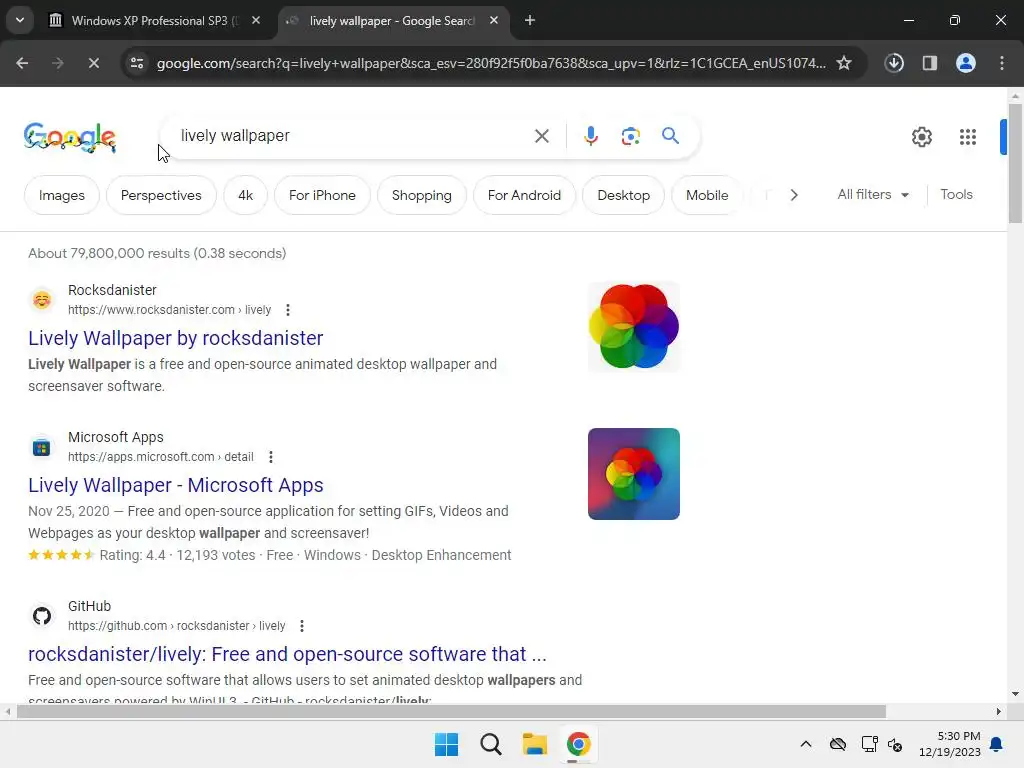
Task: Click the Chrome address bar URL
Action: 491,63
